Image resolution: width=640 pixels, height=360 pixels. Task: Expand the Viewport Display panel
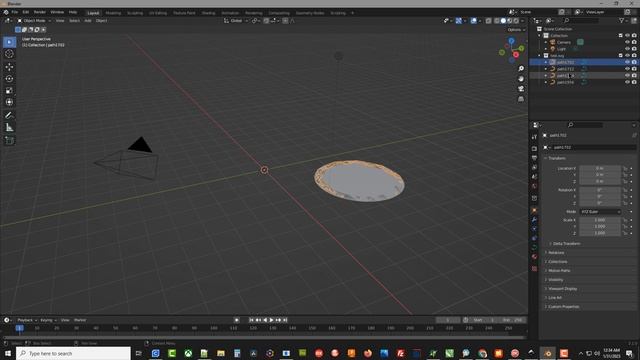pos(562,289)
